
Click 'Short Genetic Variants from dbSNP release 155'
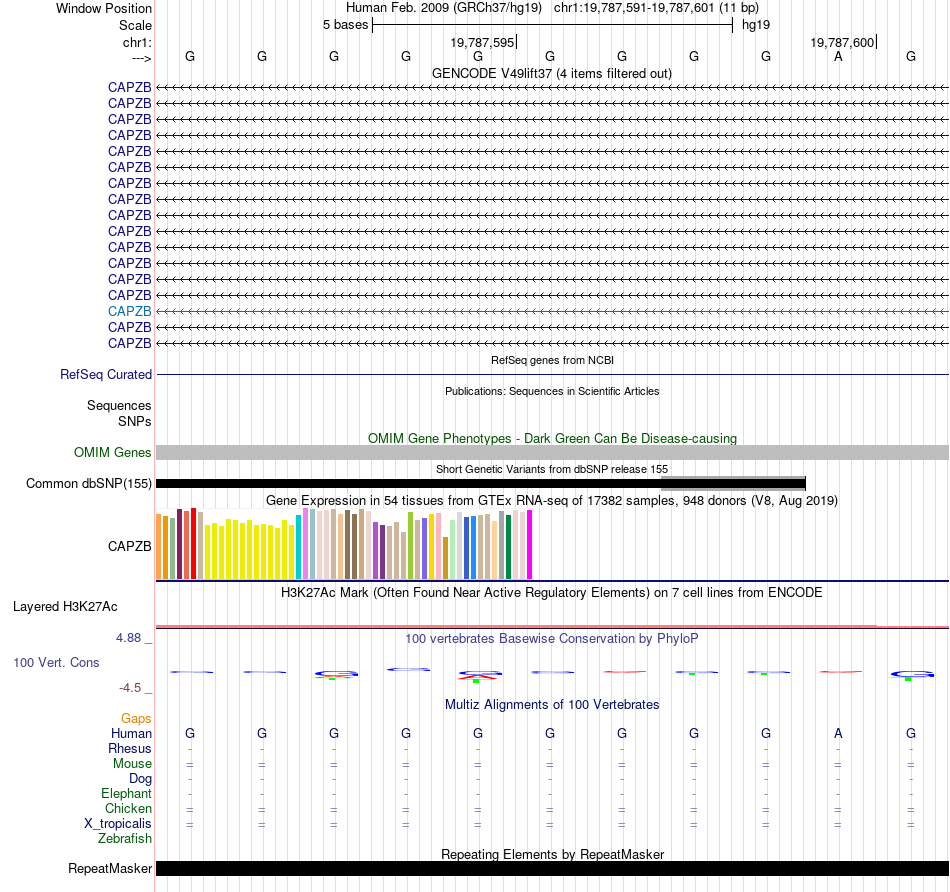[552, 470]
